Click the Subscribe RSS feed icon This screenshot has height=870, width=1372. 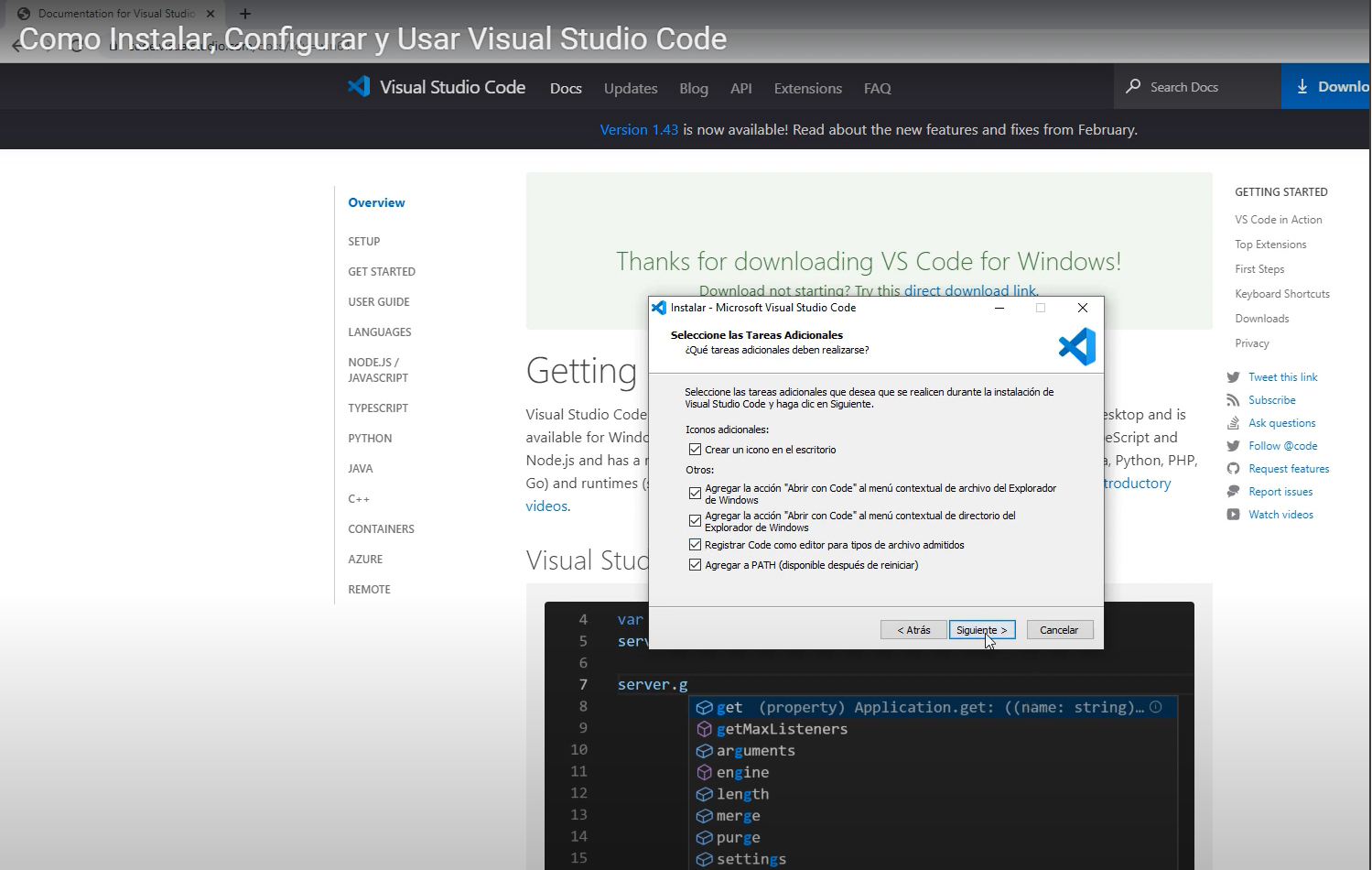pyautogui.click(x=1233, y=399)
